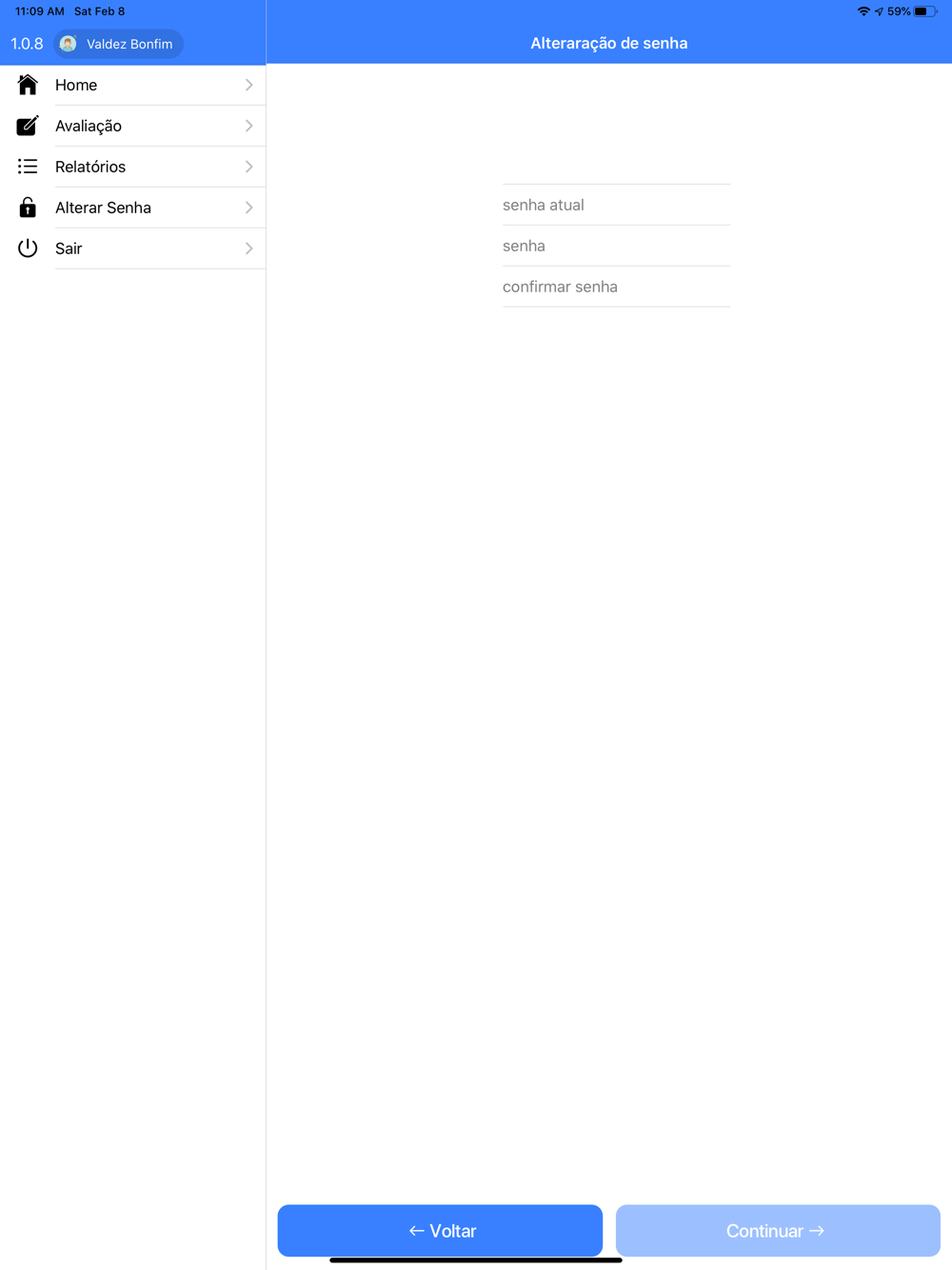Select the confirmar senha field
The height and width of the screenshot is (1270, 952).
click(616, 287)
